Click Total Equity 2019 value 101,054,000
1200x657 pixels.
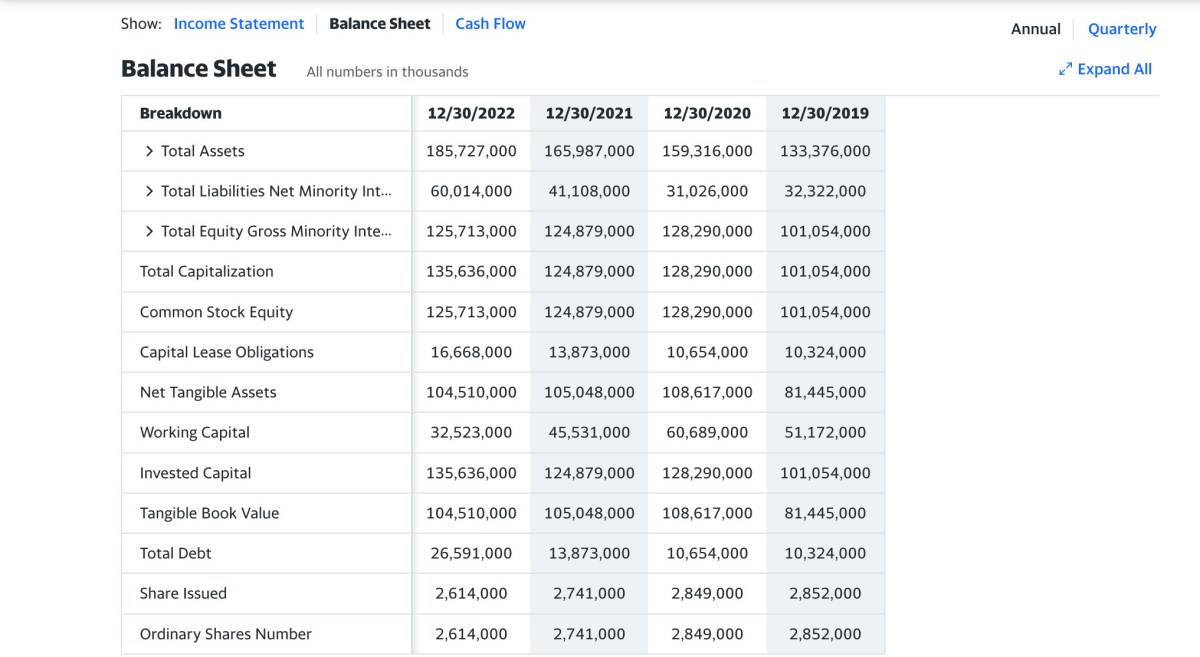point(825,231)
